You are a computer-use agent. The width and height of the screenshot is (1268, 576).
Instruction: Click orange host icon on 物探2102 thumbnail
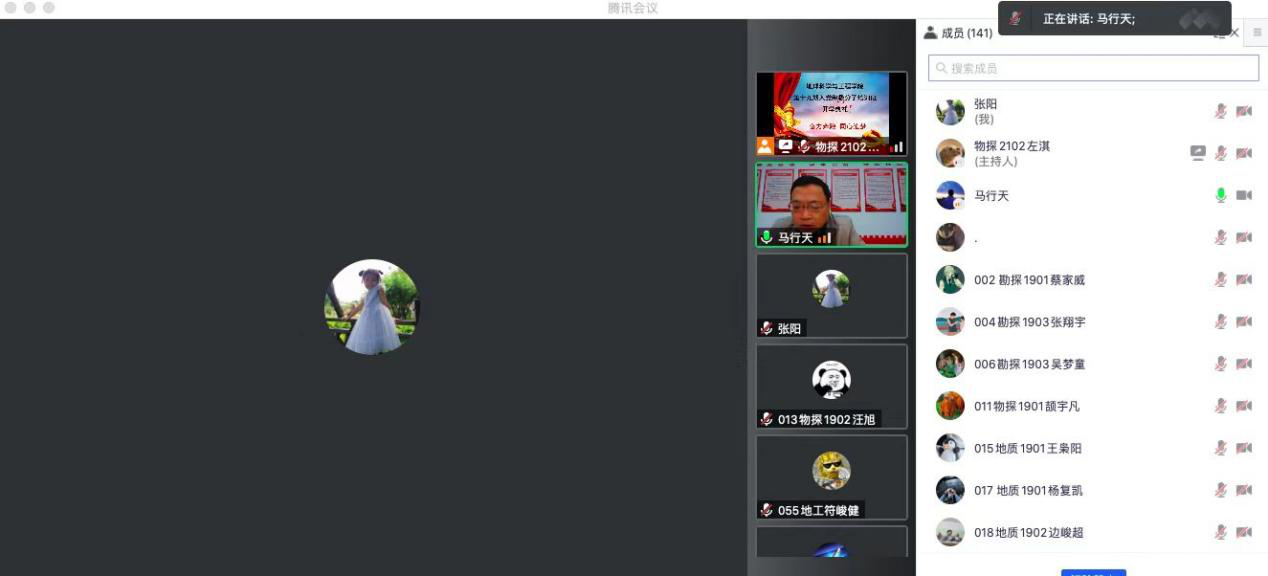765,146
